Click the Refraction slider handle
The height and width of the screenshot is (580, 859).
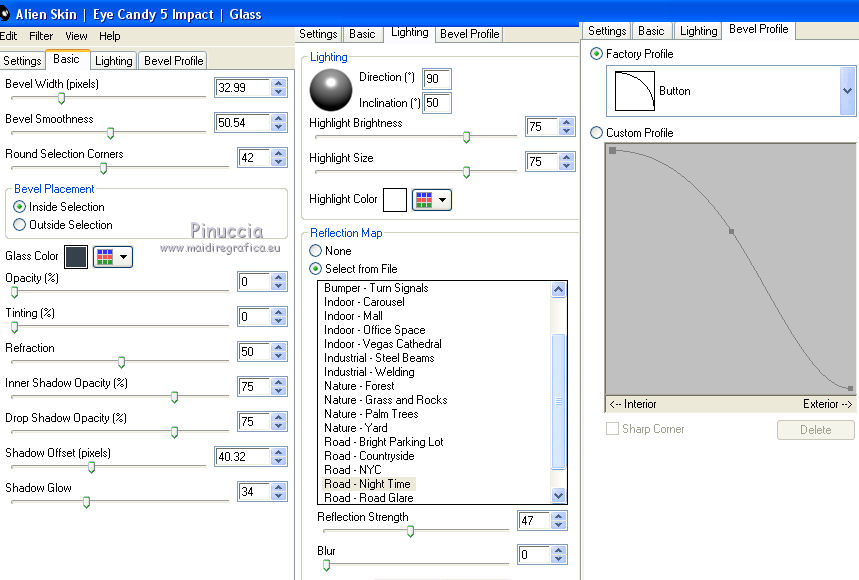122,362
